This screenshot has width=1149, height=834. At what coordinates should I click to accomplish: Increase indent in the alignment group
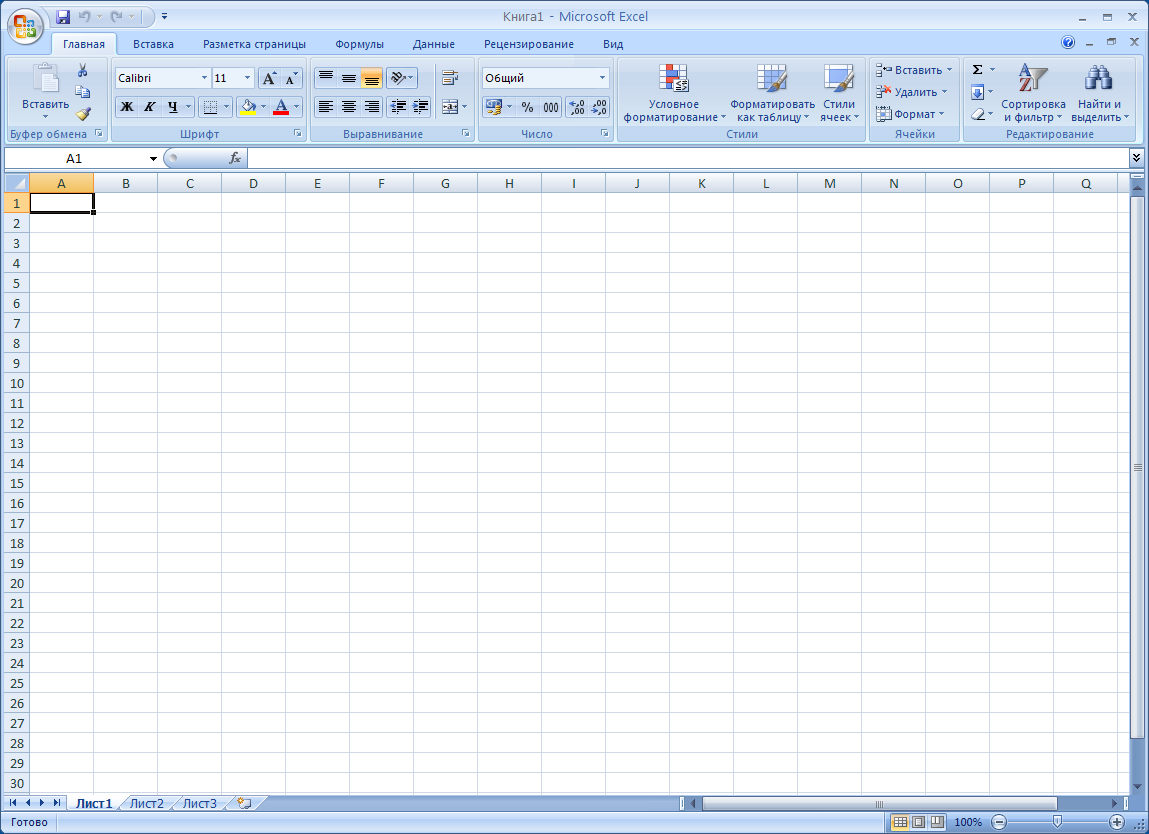[421, 107]
